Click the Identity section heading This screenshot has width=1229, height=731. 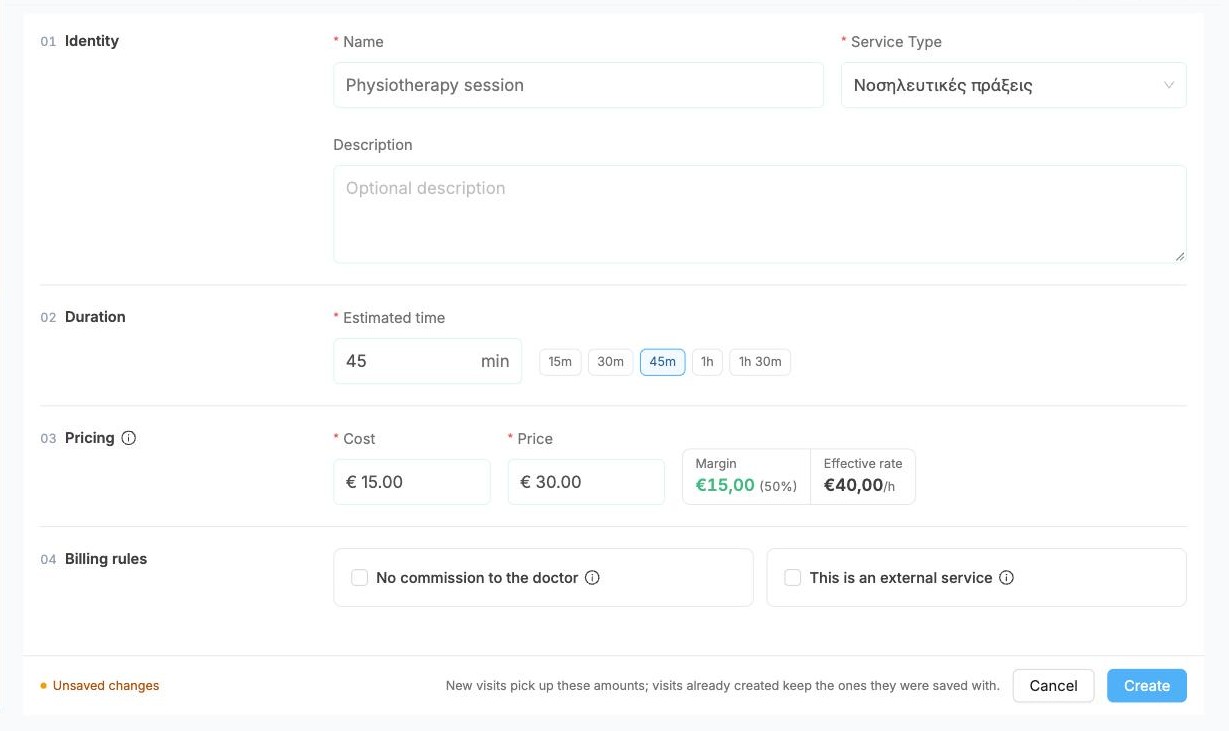click(x=92, y=41)
